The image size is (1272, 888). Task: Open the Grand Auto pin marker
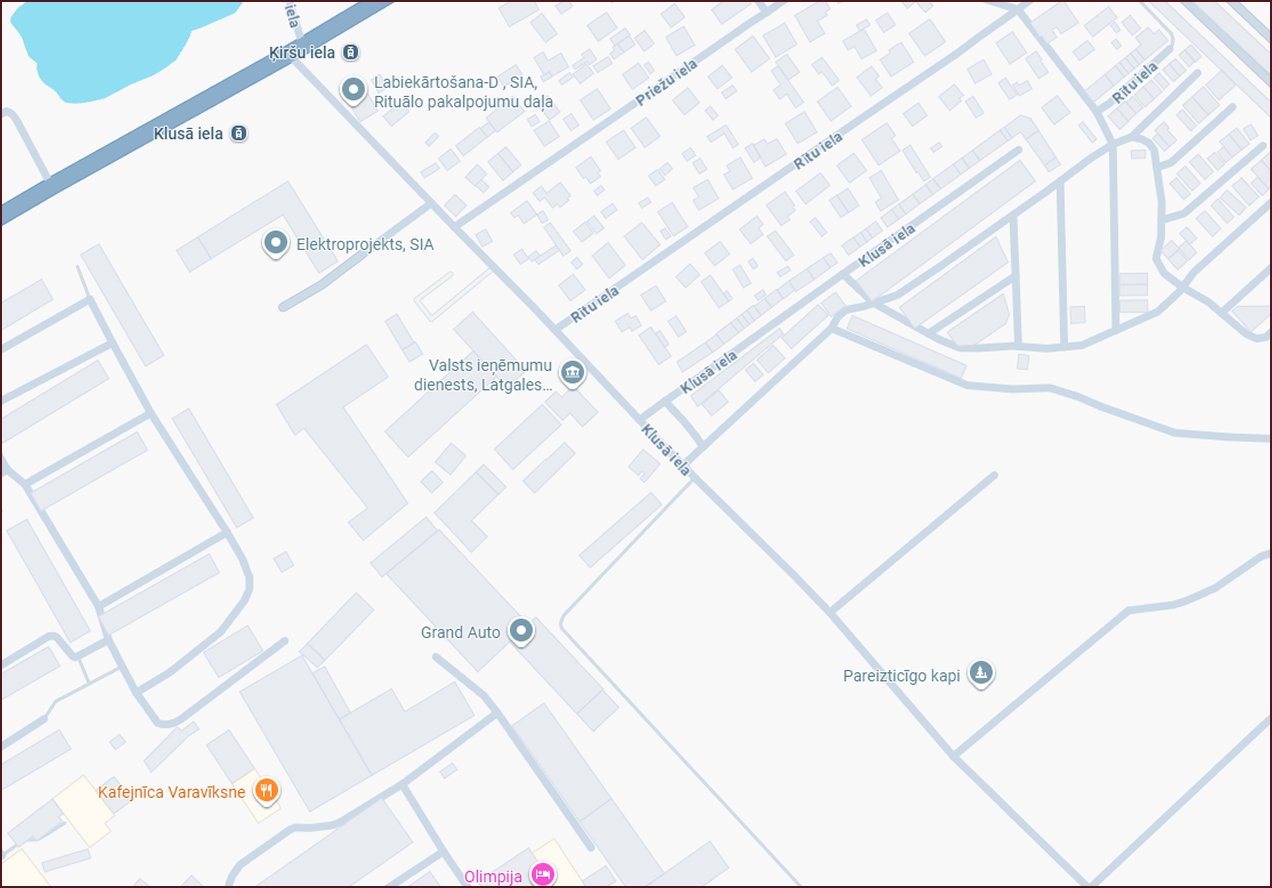click(x=520, y=632)
